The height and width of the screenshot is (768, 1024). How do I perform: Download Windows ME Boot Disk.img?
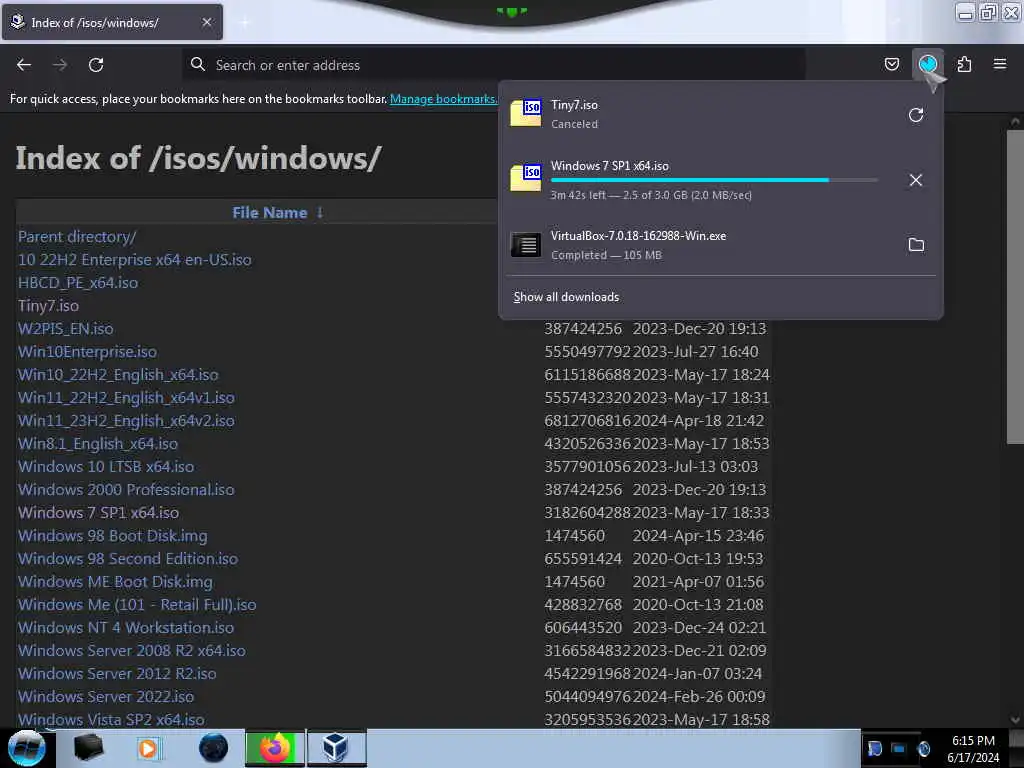click(115, 581)
